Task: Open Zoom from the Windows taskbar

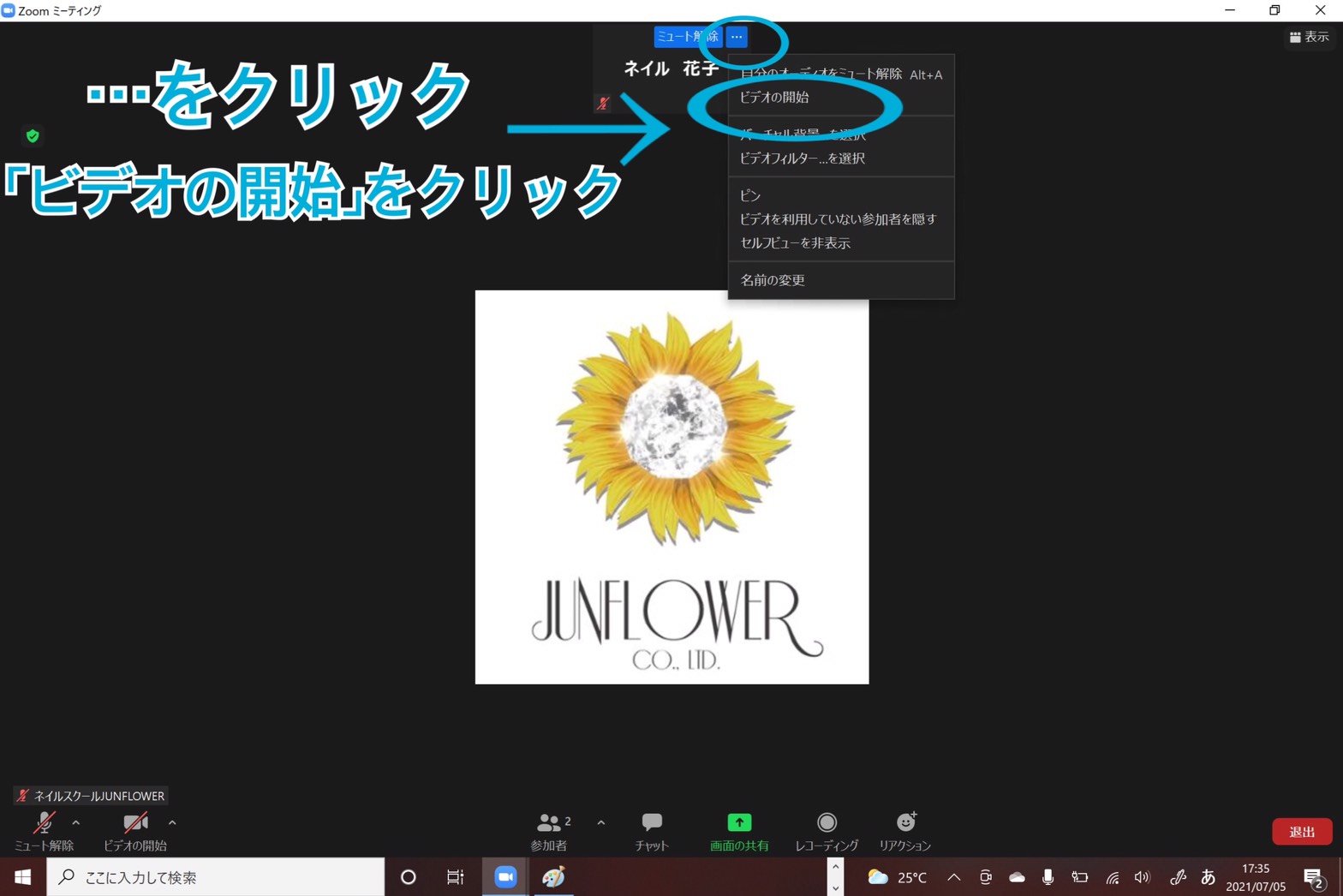Action: click(506, 877)
